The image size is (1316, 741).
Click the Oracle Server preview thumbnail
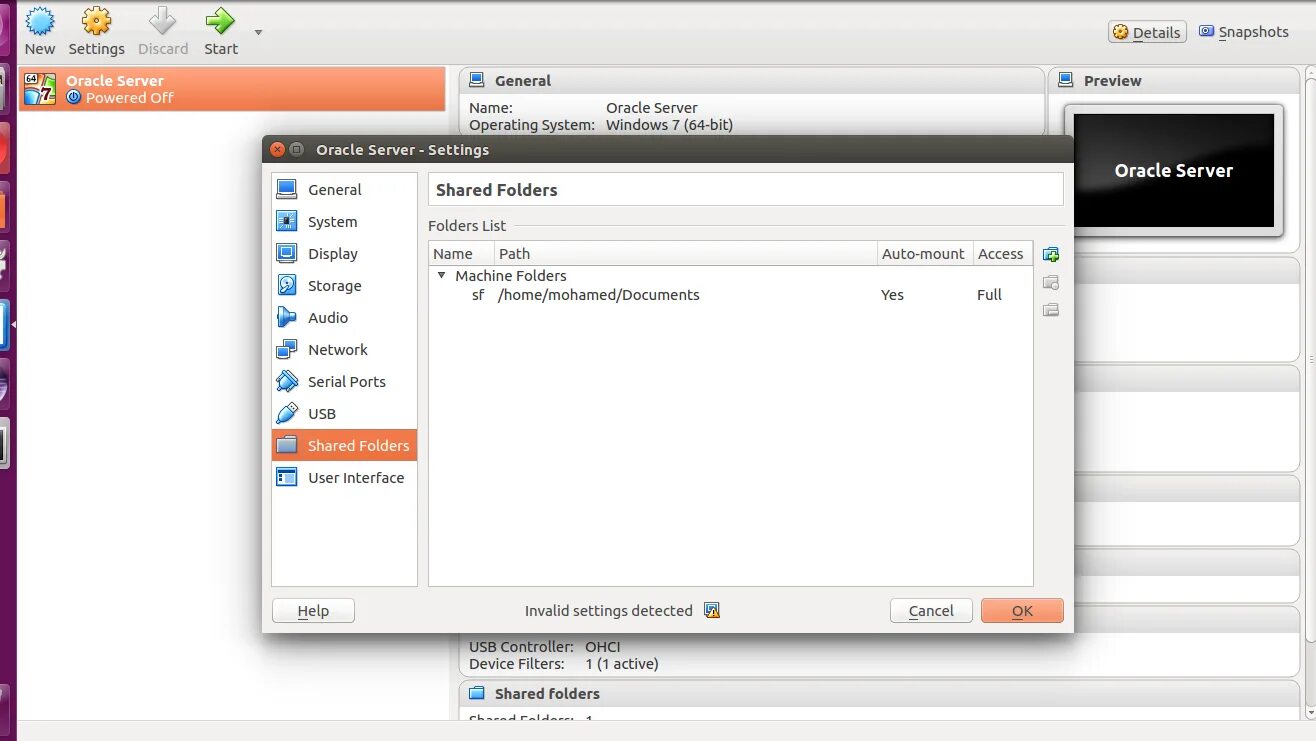coord(1174,170)
